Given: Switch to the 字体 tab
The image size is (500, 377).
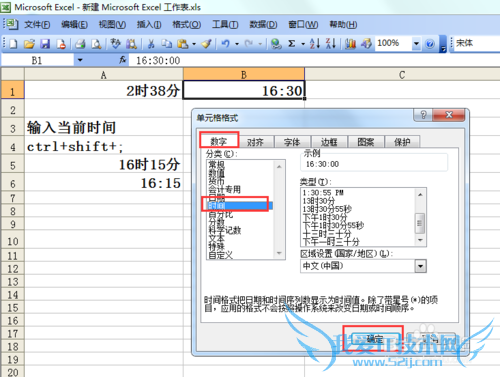Looking at the screenshot, I should [292, 142].
